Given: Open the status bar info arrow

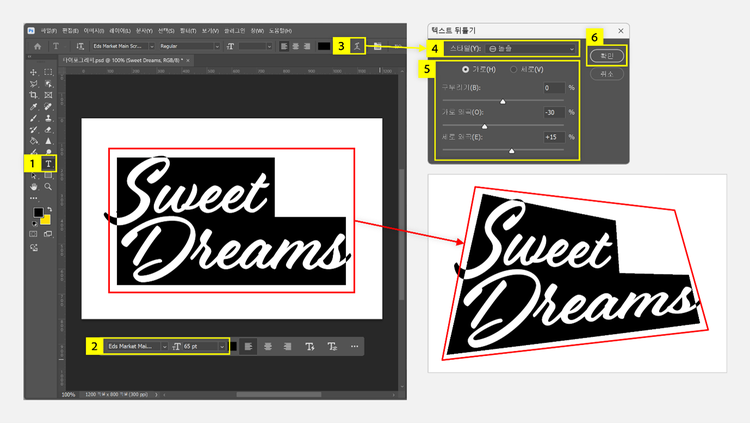Looking at the screenshot, I should click(156, 395).
